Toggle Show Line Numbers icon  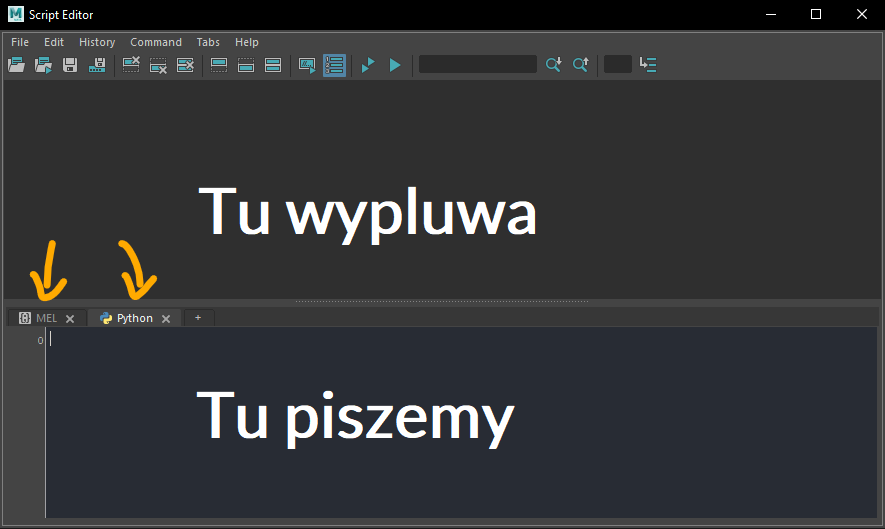click(x=334, y=65)
